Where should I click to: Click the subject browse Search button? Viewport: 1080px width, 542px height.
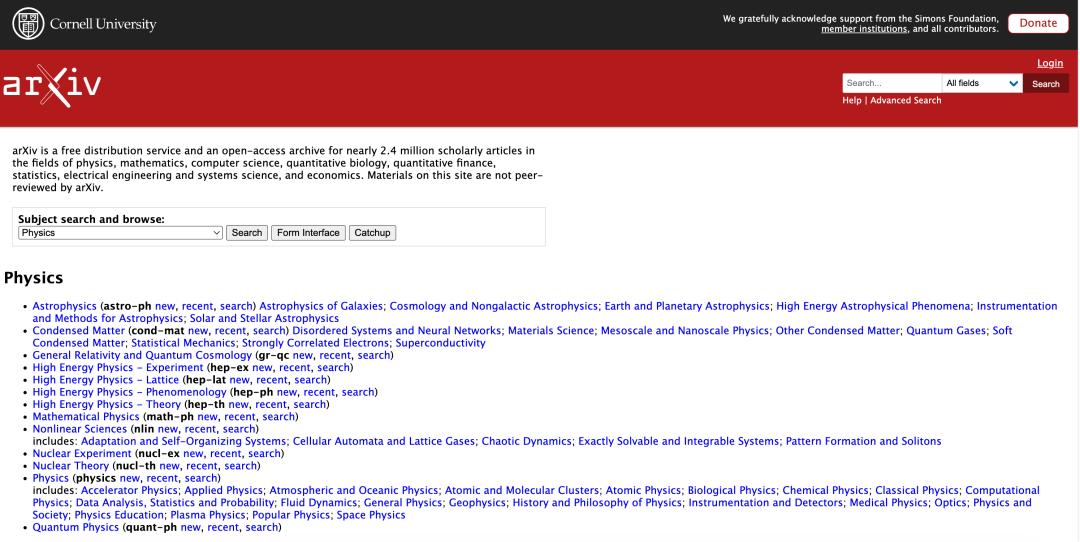pos(247,233)
